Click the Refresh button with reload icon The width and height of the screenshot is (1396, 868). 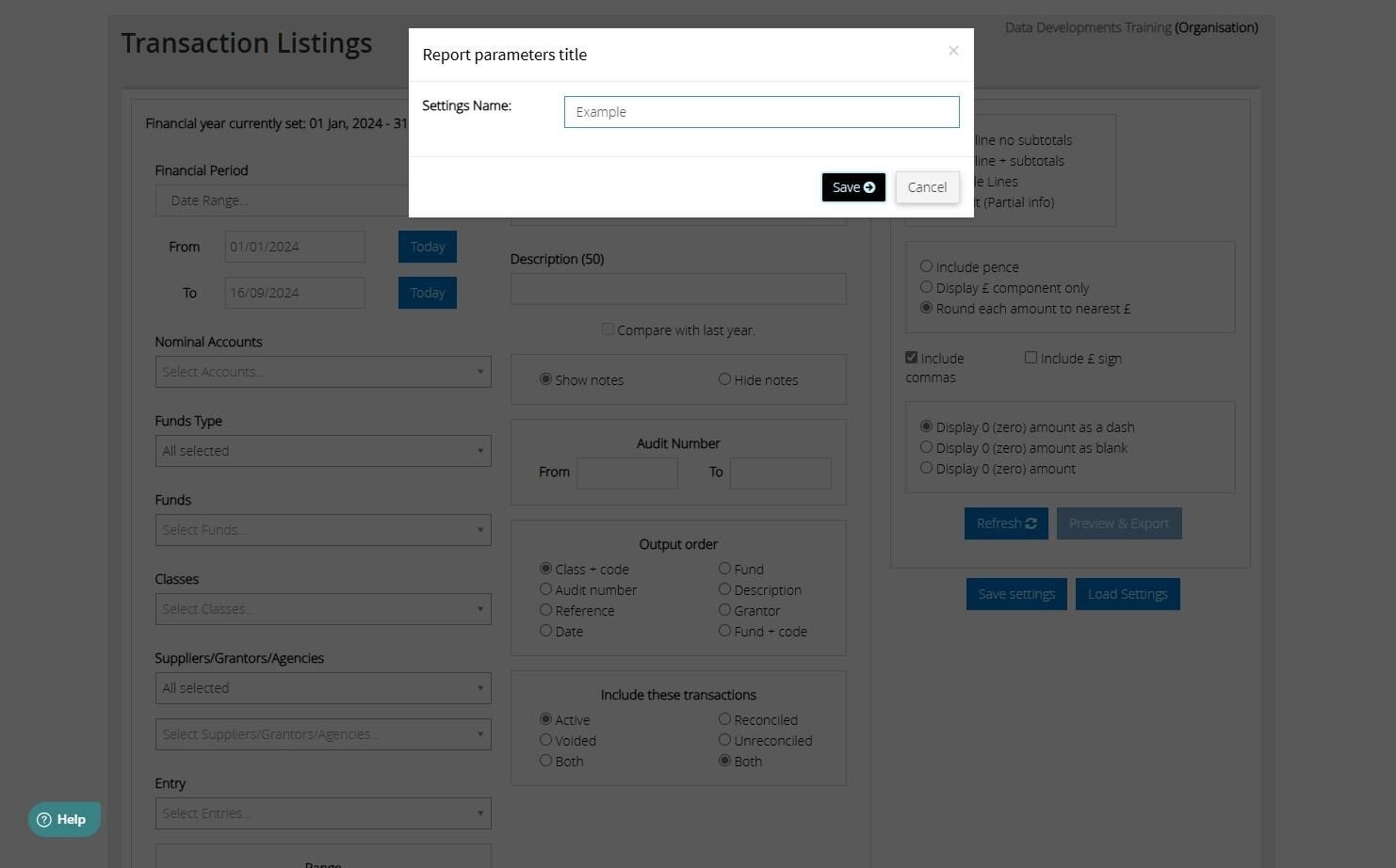[x=1006, y=523]
